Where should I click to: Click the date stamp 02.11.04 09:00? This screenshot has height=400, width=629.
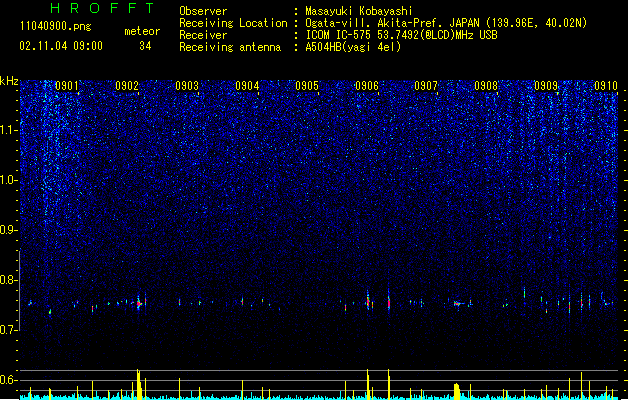tap(61, 46)
